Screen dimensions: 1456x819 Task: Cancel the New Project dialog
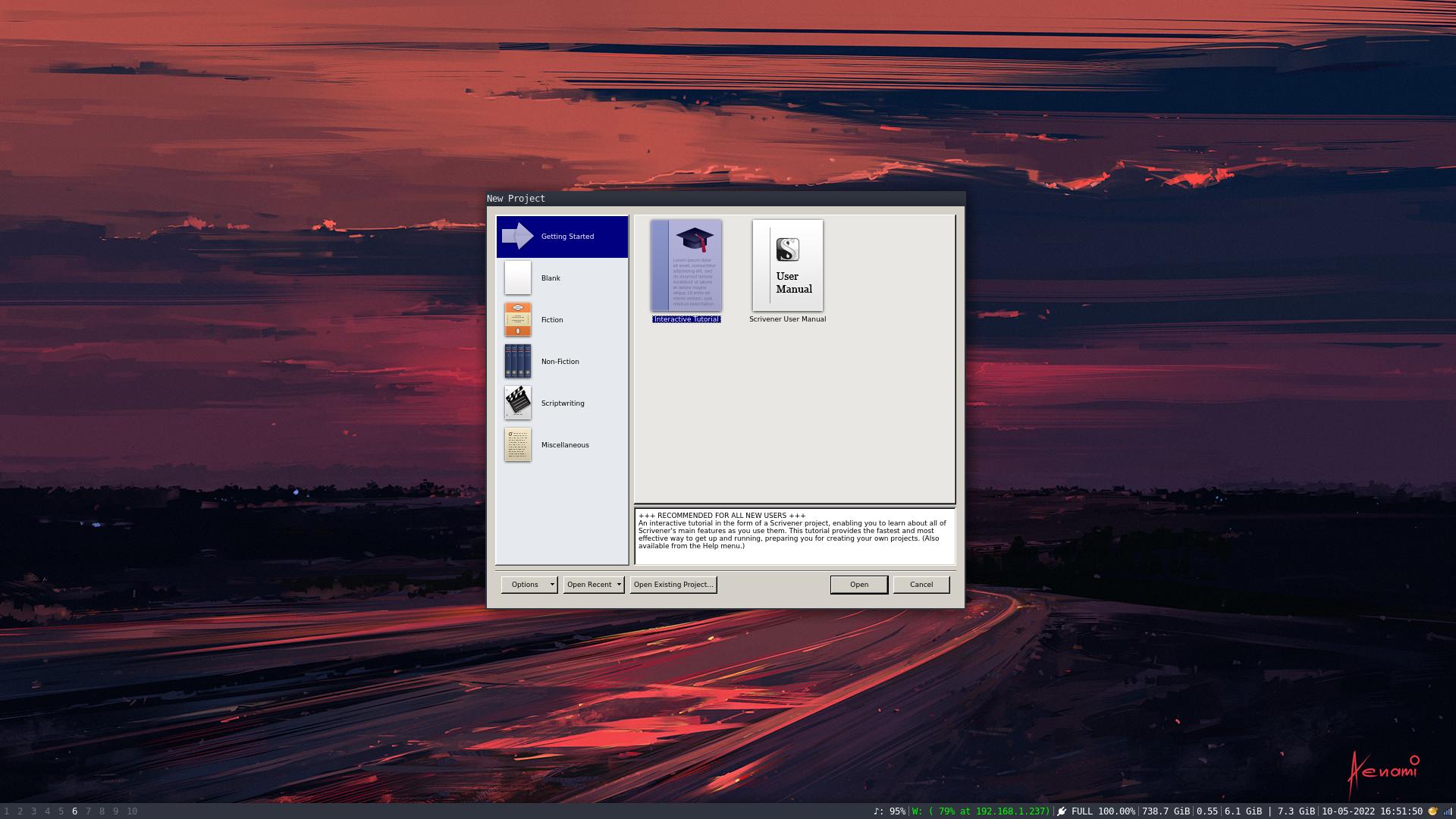921,585
